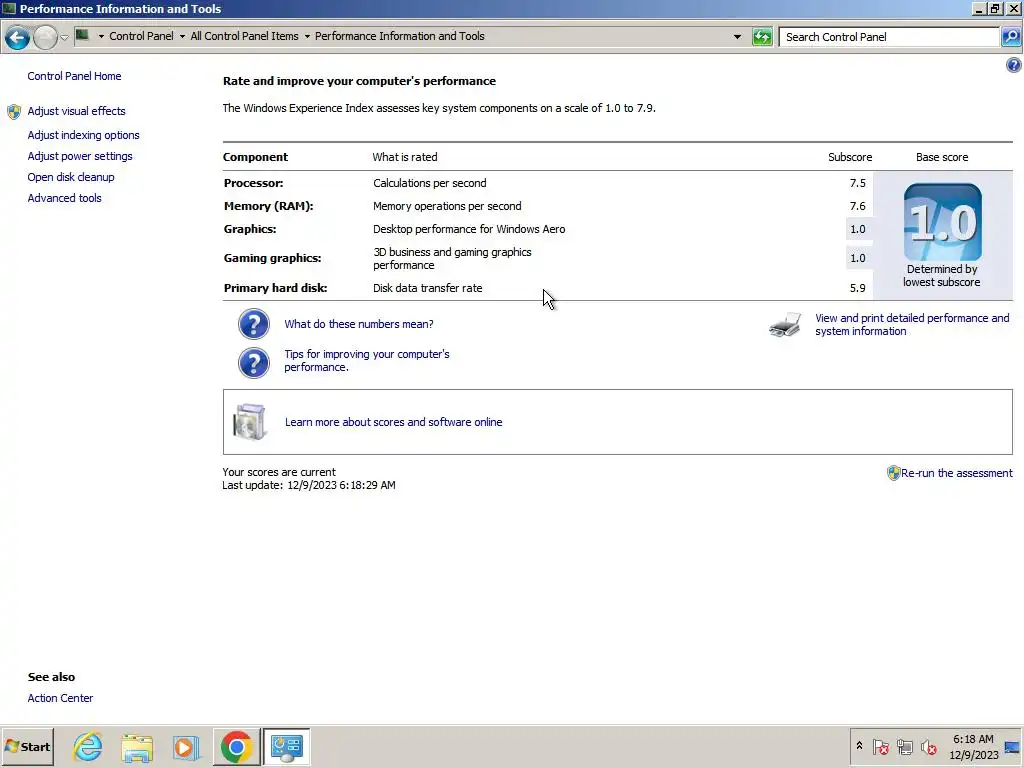Screen dimensions: 1024x768
Task: Select the Control Panel breadcrumb
Action: click(141, 37)
